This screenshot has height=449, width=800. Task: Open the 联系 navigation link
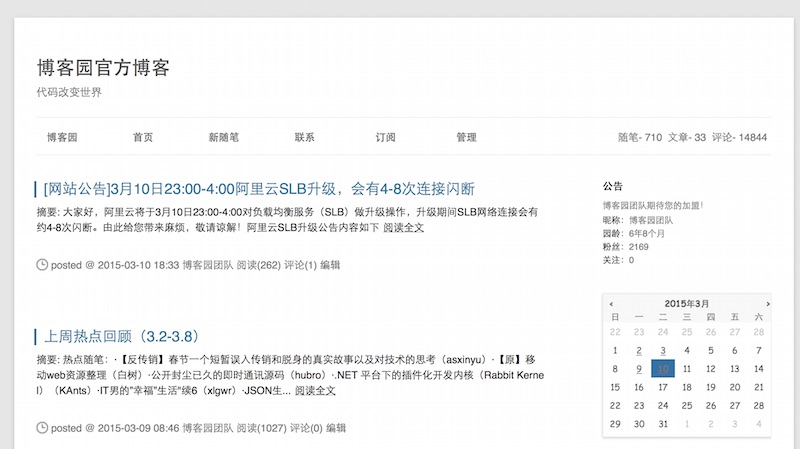click(x=305, y=137)
